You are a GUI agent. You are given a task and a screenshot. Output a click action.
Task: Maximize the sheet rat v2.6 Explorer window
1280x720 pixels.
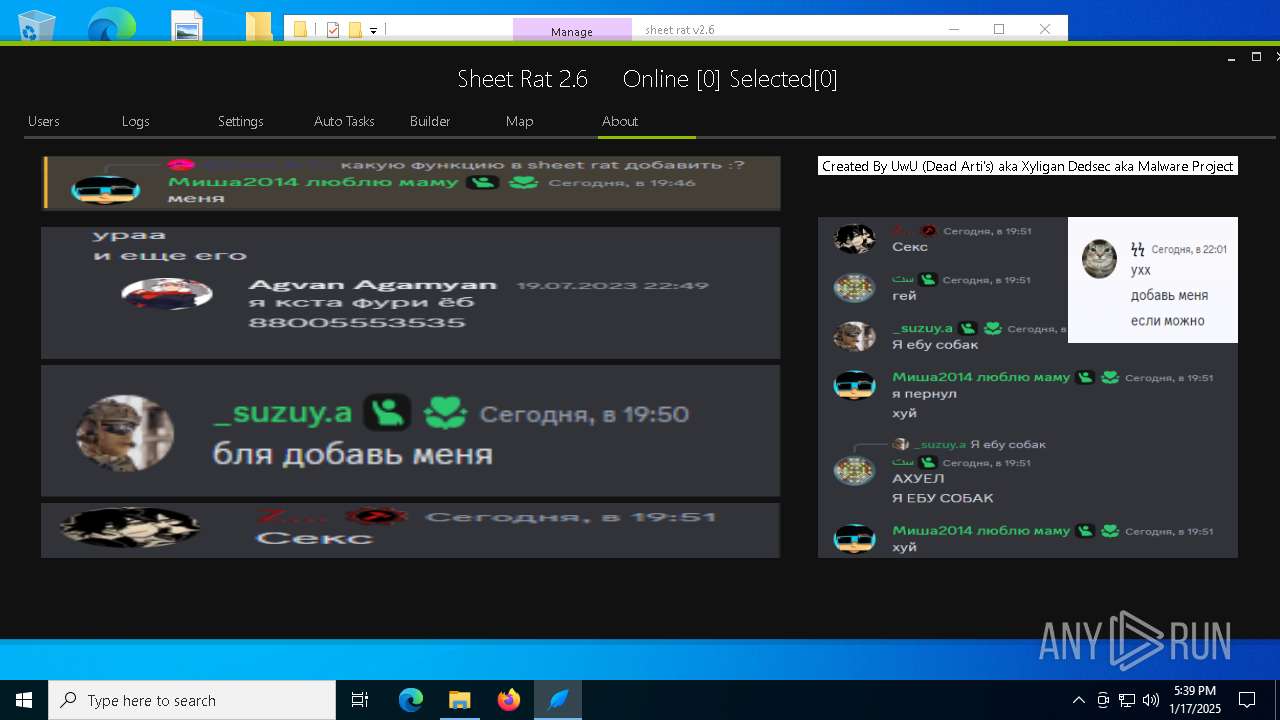(998, 29)
